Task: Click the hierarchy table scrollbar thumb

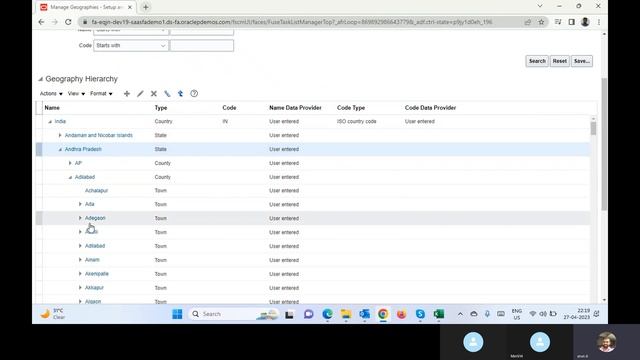Action: tap(593, 129)
